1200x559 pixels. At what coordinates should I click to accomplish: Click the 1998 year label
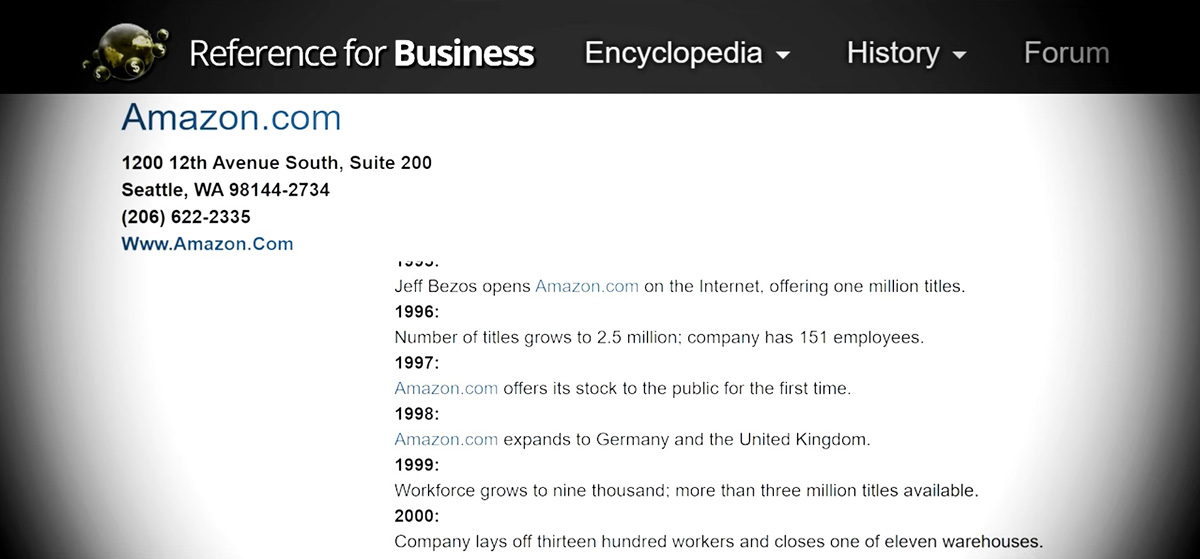pyautogui.click(x=417, y=414)
